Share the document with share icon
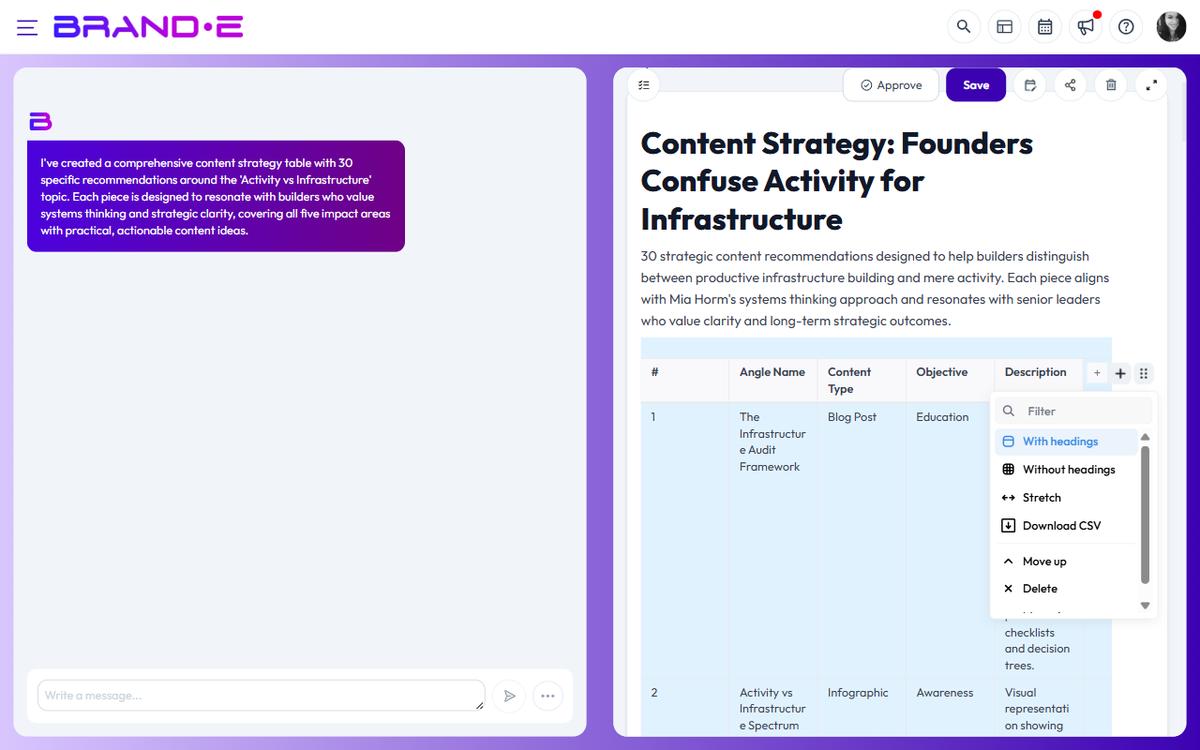The width and height of the screenshot is (1200, 750). (x=1070, y=85)
